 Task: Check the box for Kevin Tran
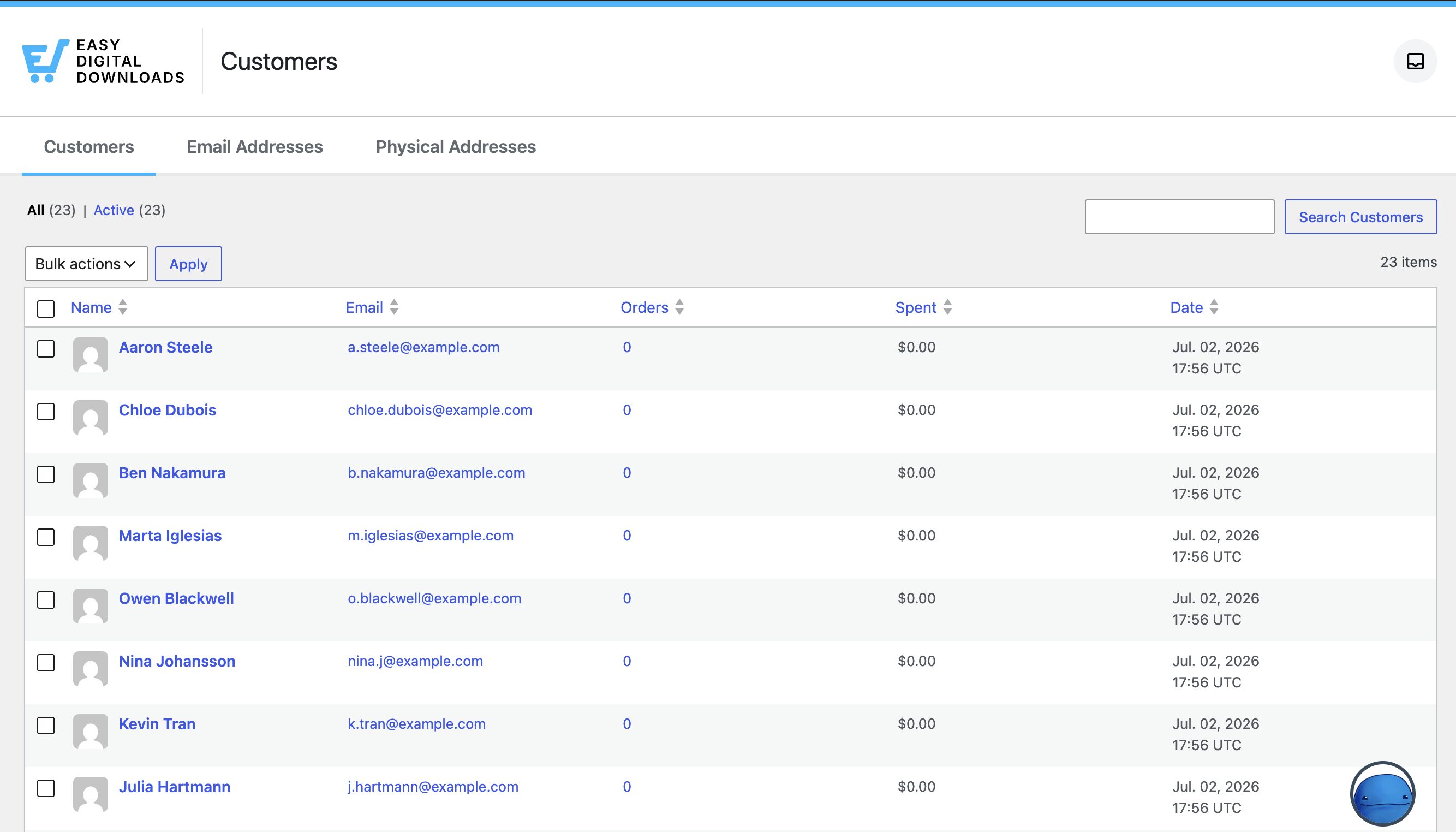click(46, 726)
